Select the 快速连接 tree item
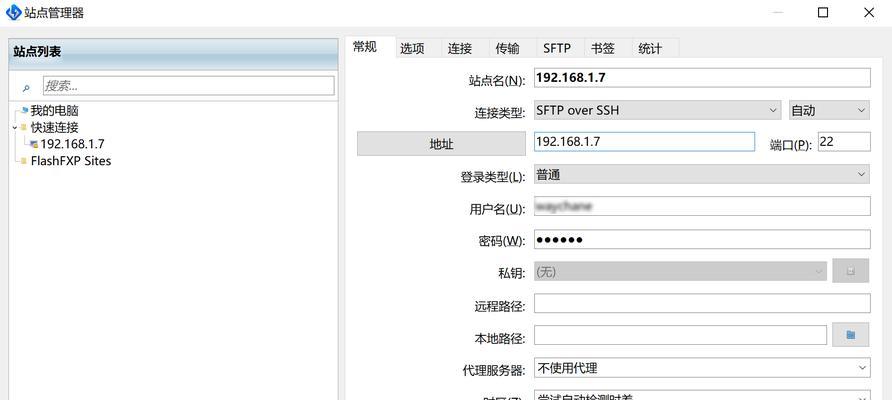Screen dimensions: 892x400 click(55, 127)
